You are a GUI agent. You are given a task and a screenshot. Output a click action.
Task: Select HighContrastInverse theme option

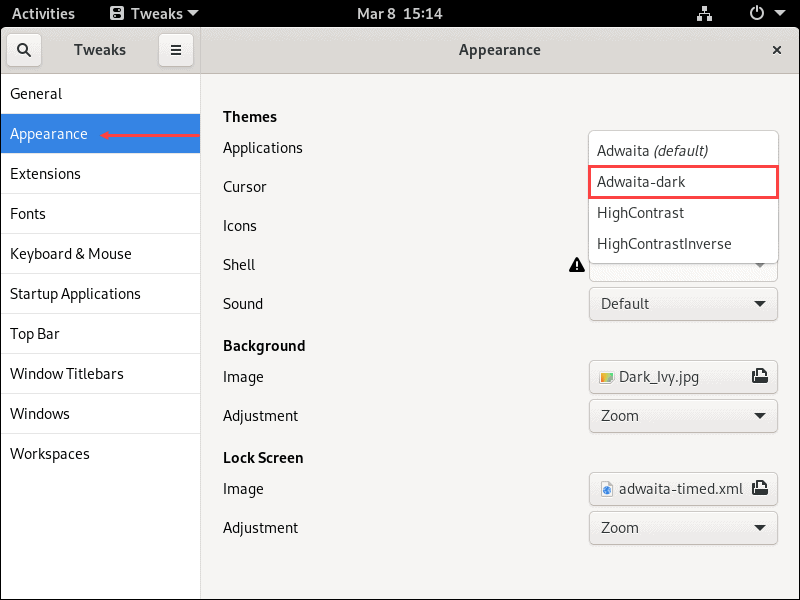coord(683,244)
